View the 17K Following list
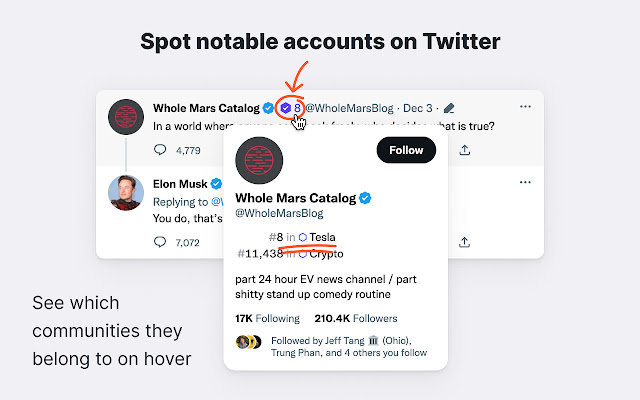 pos(267,318)
